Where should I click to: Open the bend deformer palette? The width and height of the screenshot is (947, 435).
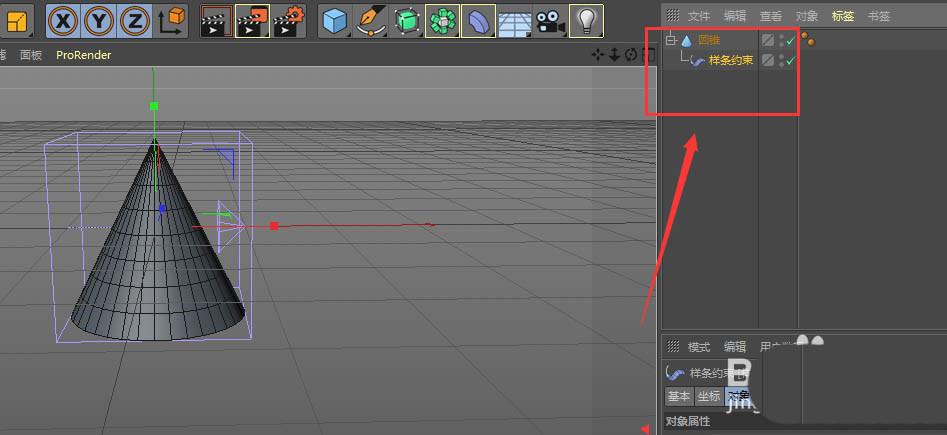[x=478, y=21]
